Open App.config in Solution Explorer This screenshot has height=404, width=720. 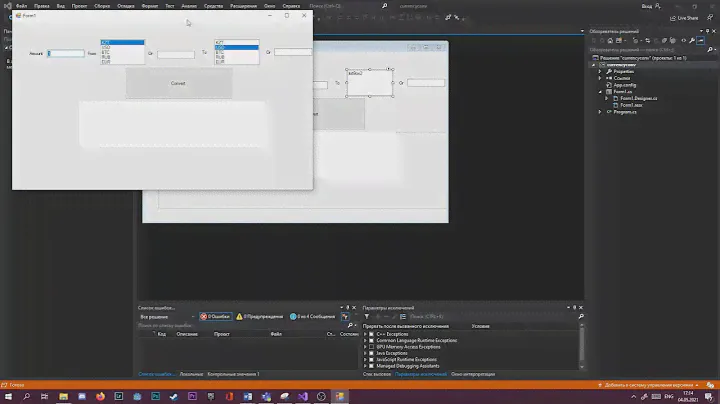coord(622,85)
